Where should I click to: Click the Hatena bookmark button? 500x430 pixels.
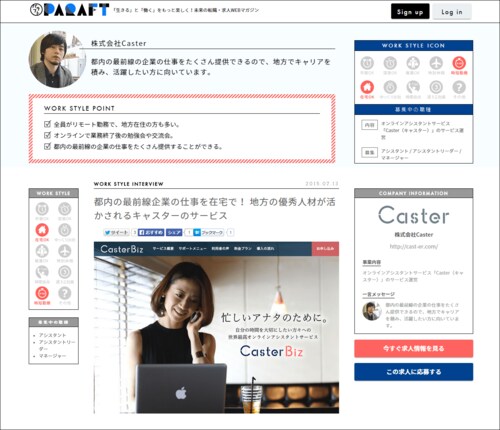(209, 232)
